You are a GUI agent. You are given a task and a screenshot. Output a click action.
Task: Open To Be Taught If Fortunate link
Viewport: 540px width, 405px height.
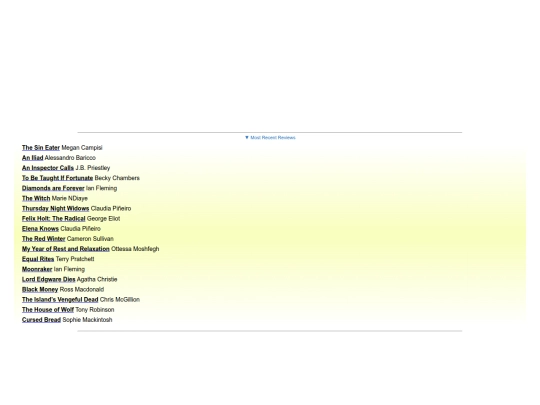[x=58, y=178]
